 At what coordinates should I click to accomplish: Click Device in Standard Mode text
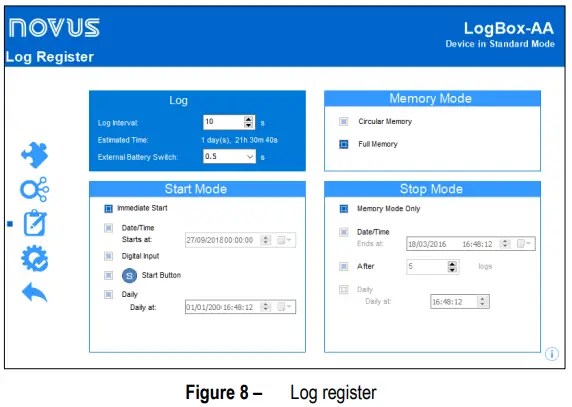(500, 44)
